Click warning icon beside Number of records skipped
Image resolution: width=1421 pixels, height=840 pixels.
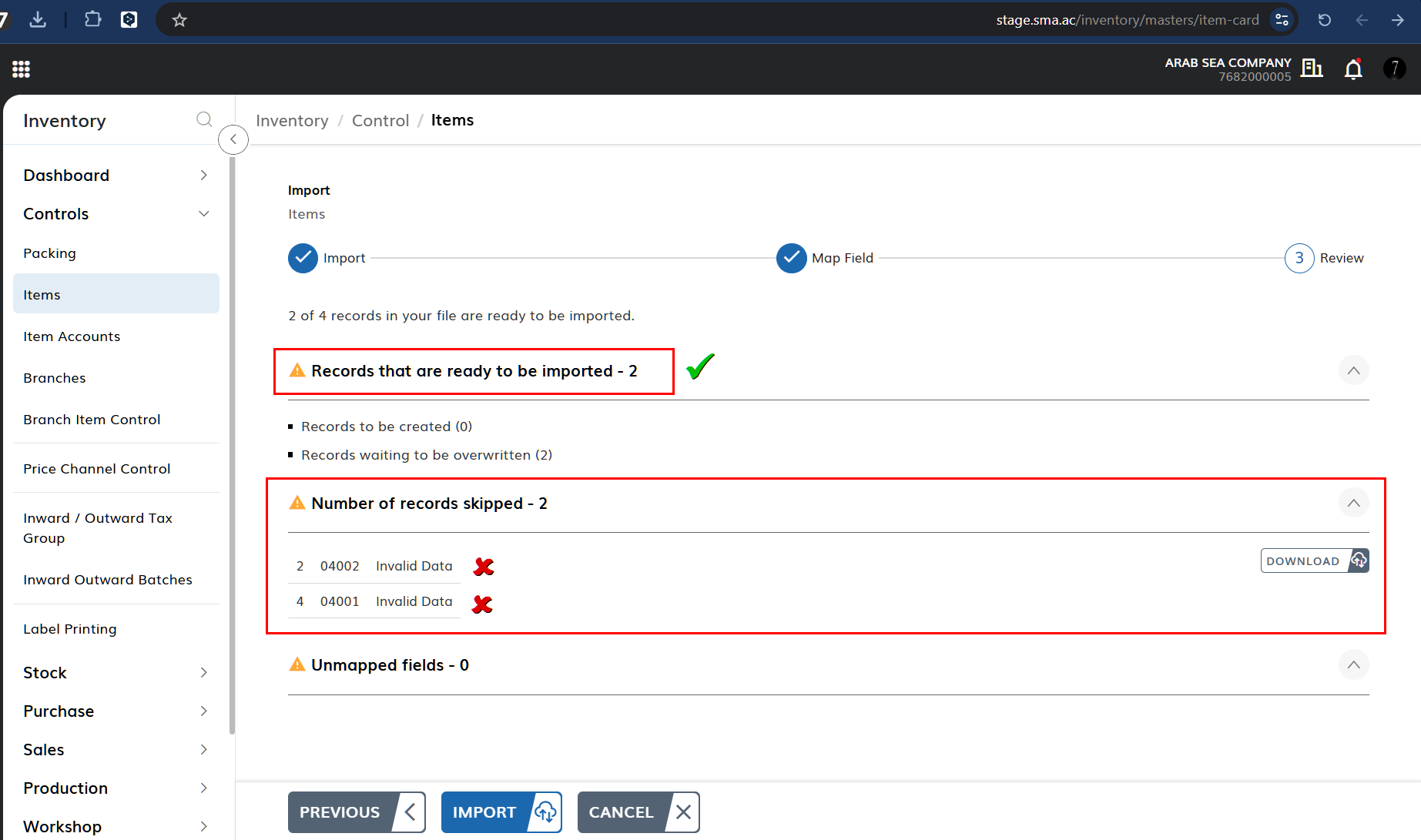(297, 503)
